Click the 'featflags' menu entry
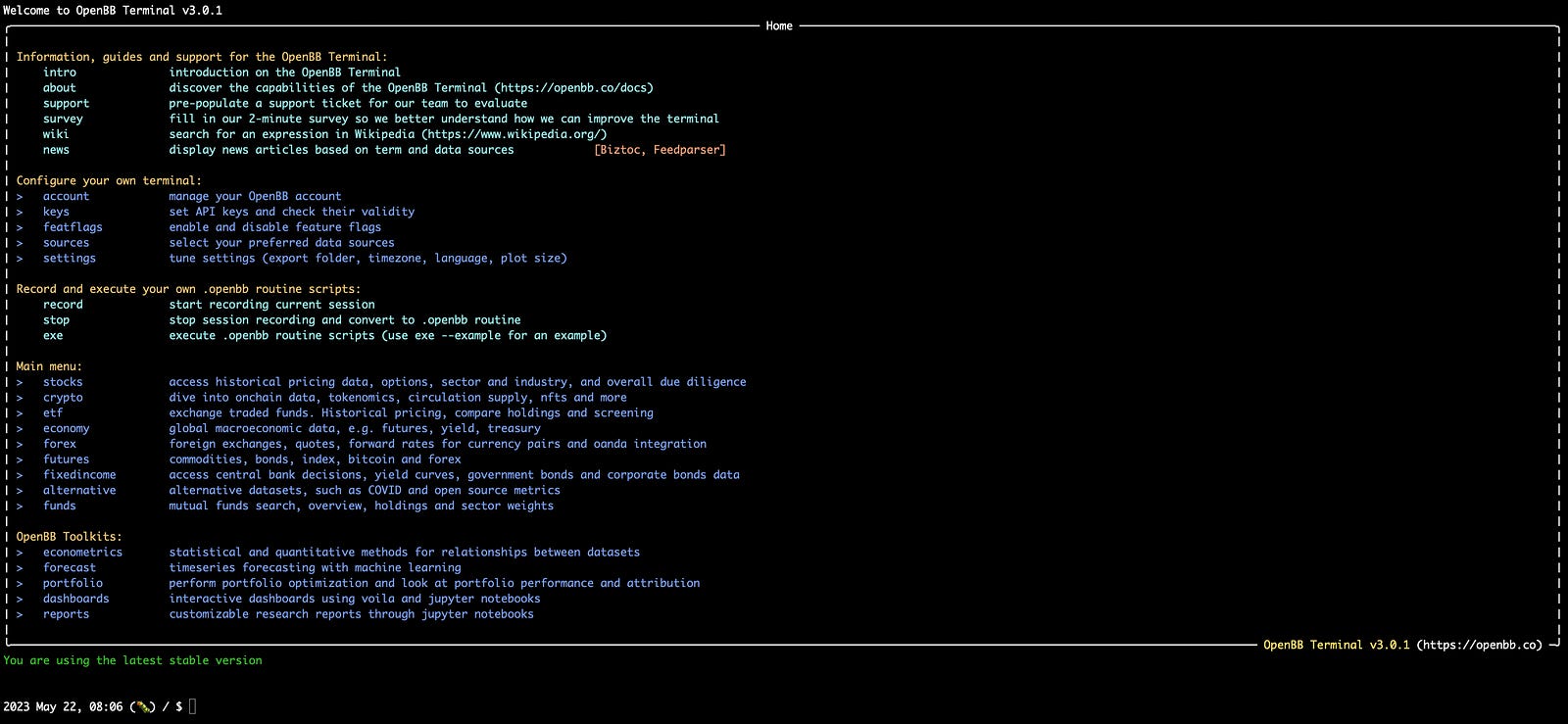The width and height of the screenshot is (1568, 724). tap(73, 227)
